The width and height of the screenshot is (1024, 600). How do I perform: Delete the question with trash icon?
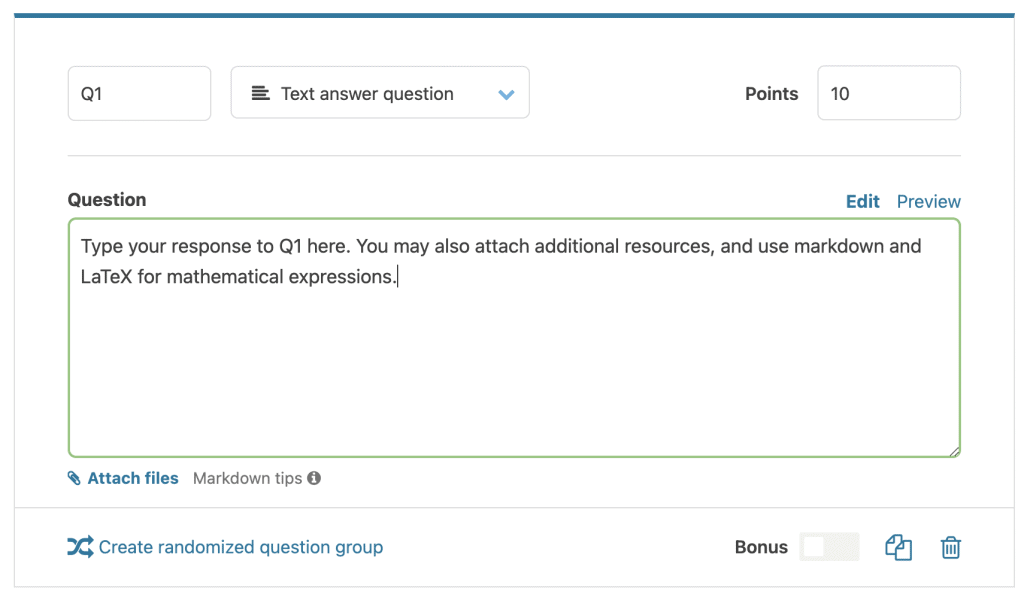950,548
